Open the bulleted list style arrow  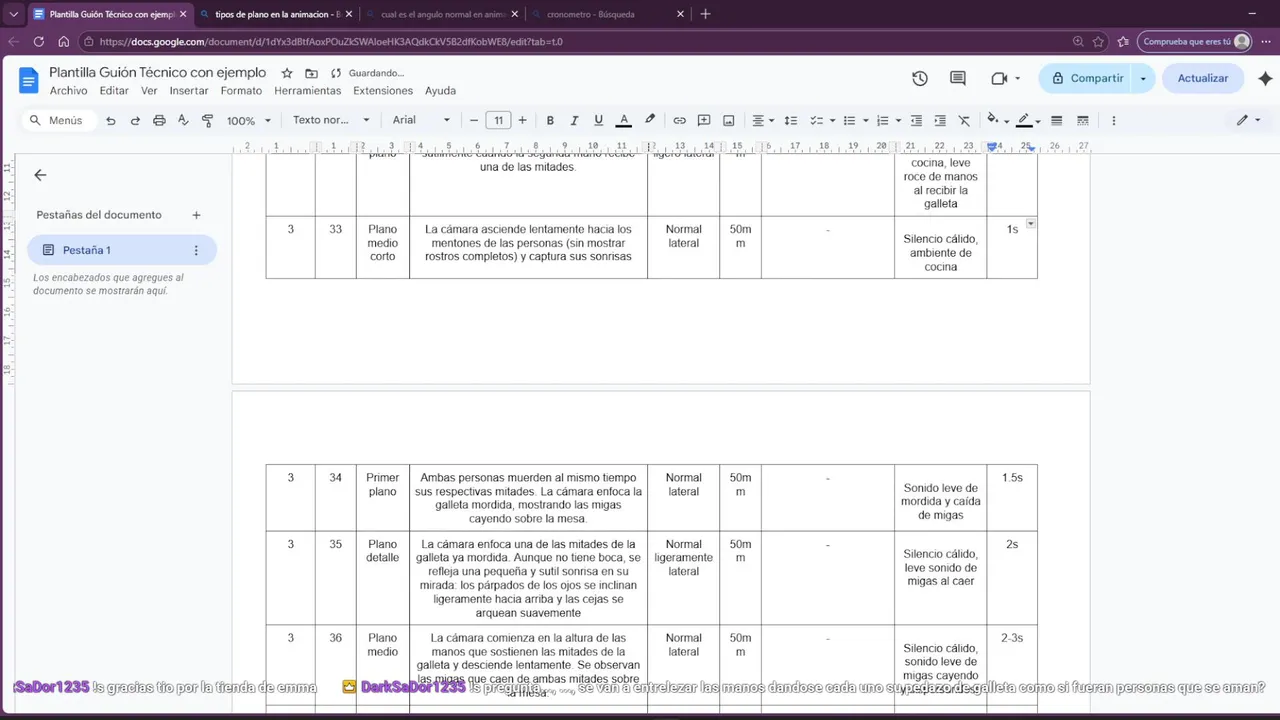pyautogui.click(x=865, y=121)
